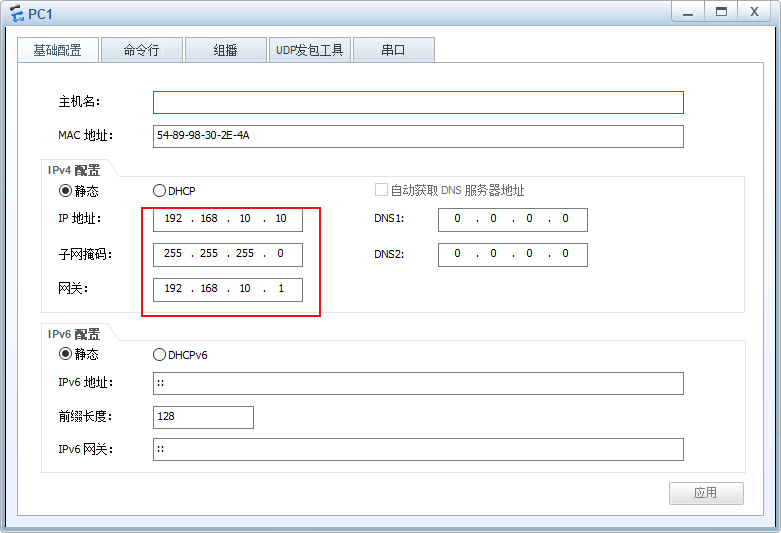This screenshot has height=533, width=781.
Task: Click the IPv6 地址 input field
Action: point(418,384)
